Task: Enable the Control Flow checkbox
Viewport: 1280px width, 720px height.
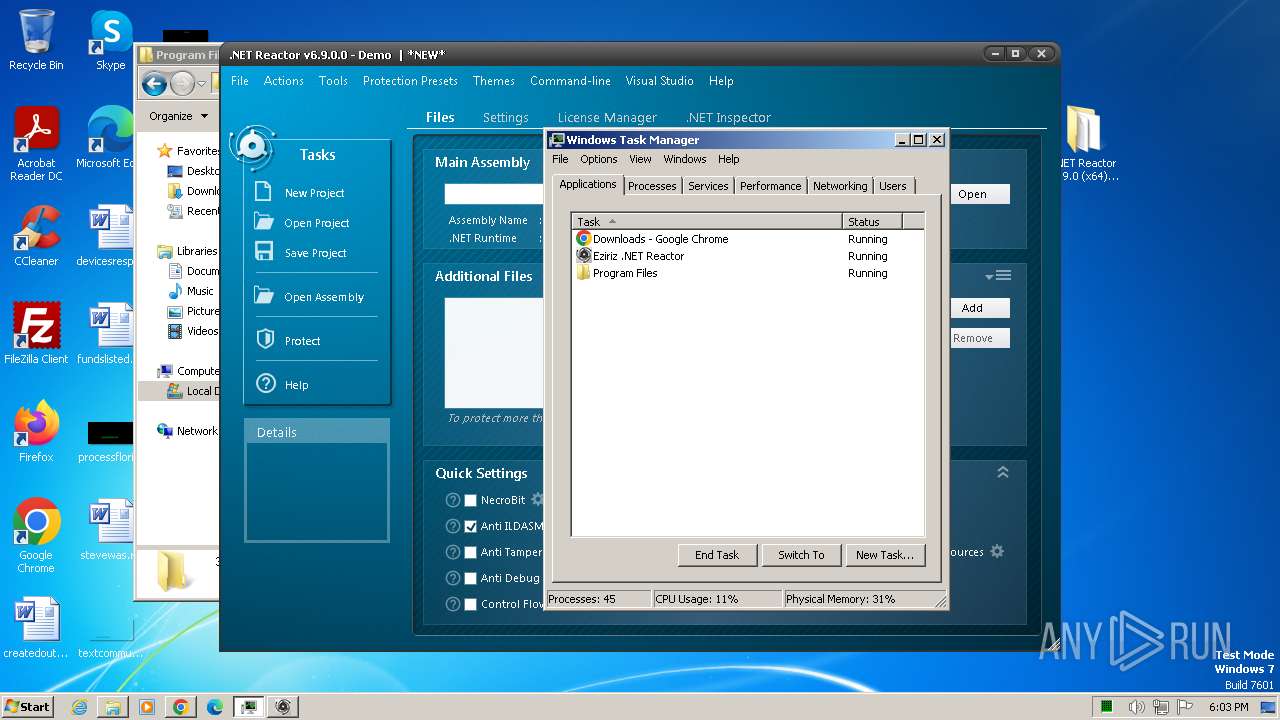Action: tap(471, 604)
